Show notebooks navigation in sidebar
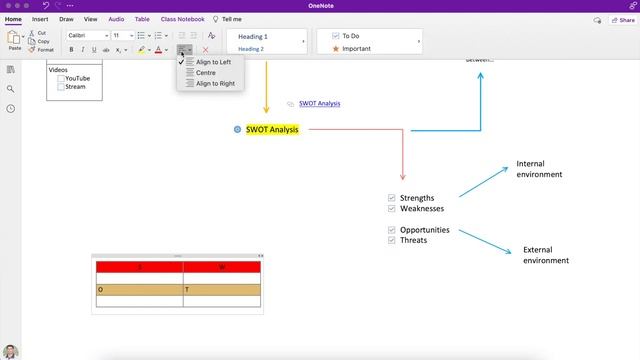Image resolution: width=640 pixels, height=360 pixels. pyautogui.click(x=11, y=69)
